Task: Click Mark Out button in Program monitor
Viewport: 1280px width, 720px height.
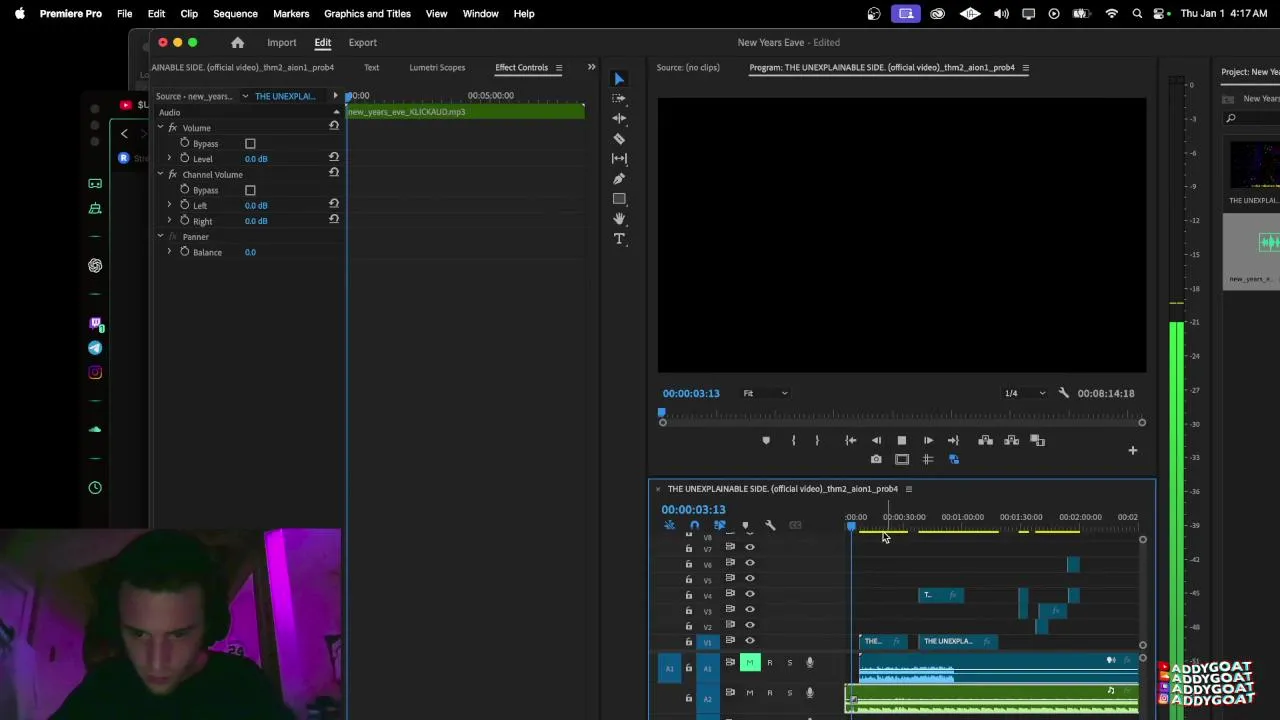Action: (817, 440)
